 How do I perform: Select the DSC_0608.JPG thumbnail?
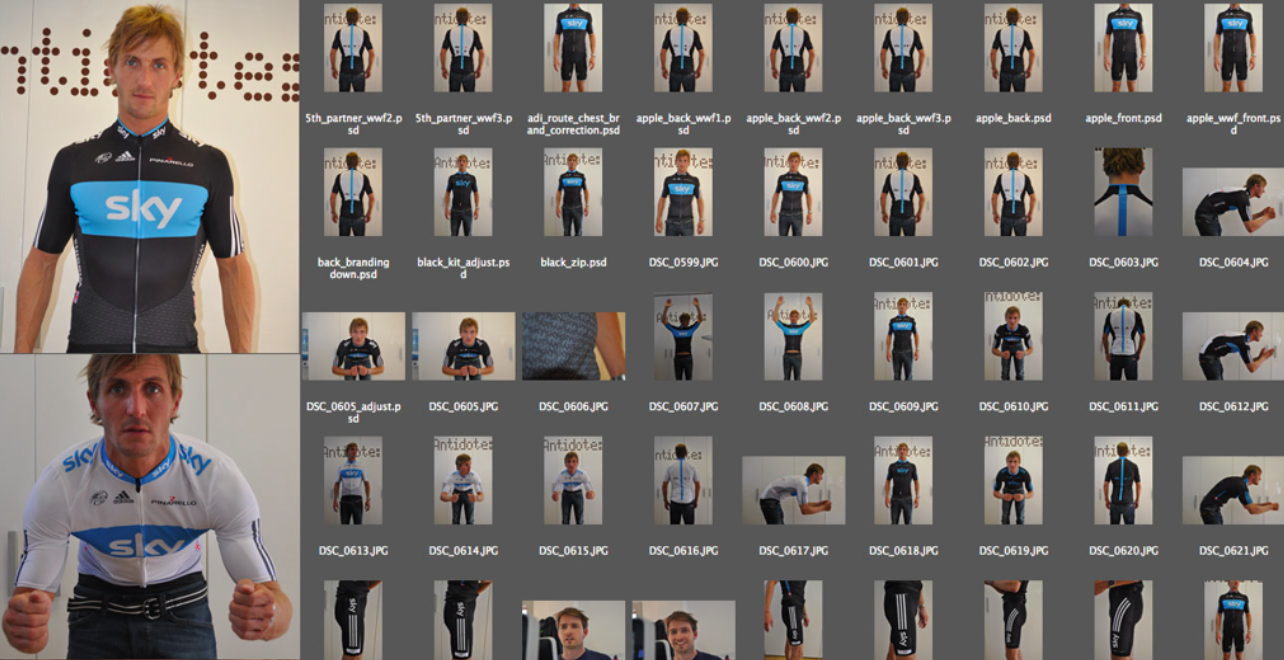click(793, 336)
